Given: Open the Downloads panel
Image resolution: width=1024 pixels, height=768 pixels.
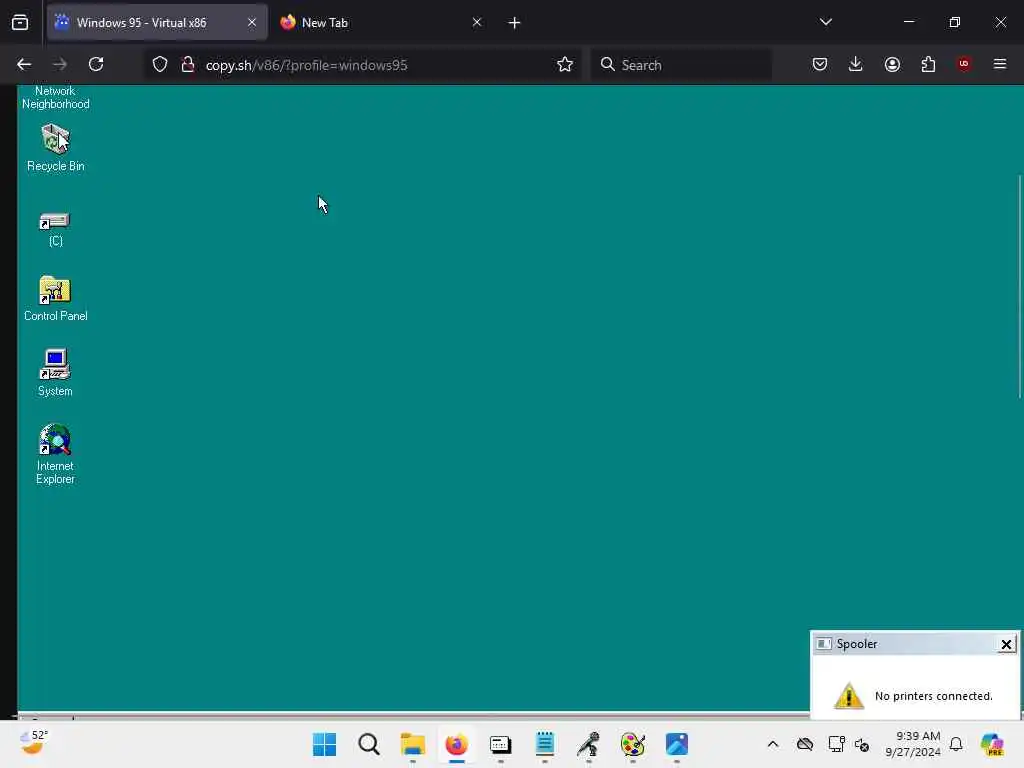Looking at the screenshot, I should [x=856, y=64].
